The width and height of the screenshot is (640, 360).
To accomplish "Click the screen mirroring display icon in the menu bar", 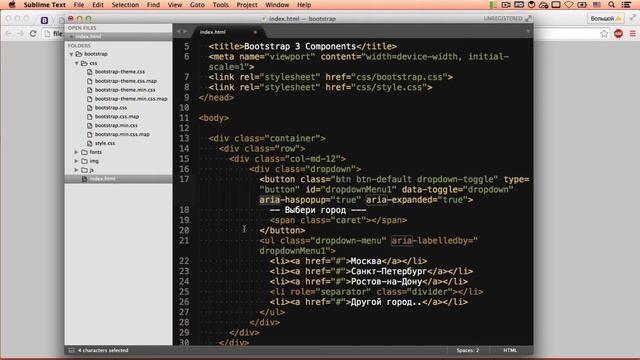I will (556, 5).
